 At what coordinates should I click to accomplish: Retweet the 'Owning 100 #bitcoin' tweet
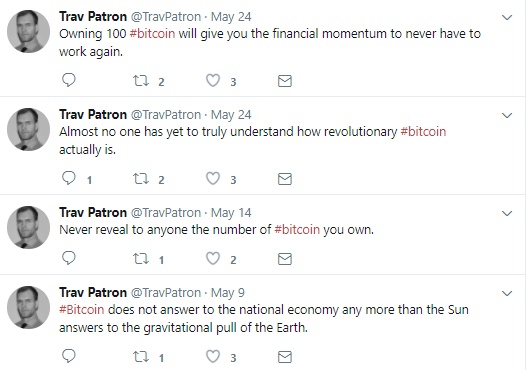(x=141, y=81)
